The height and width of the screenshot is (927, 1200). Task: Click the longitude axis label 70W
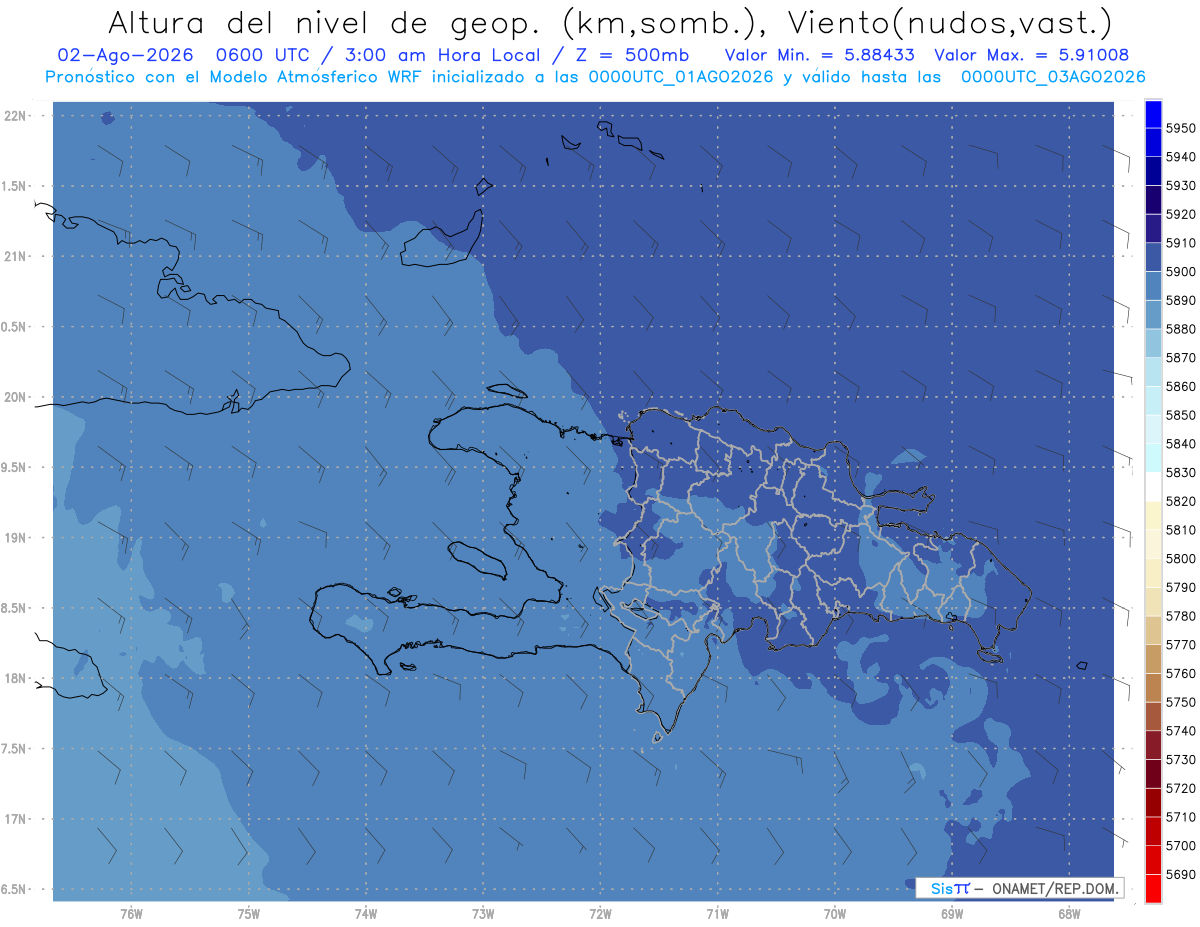pos(835,914)
